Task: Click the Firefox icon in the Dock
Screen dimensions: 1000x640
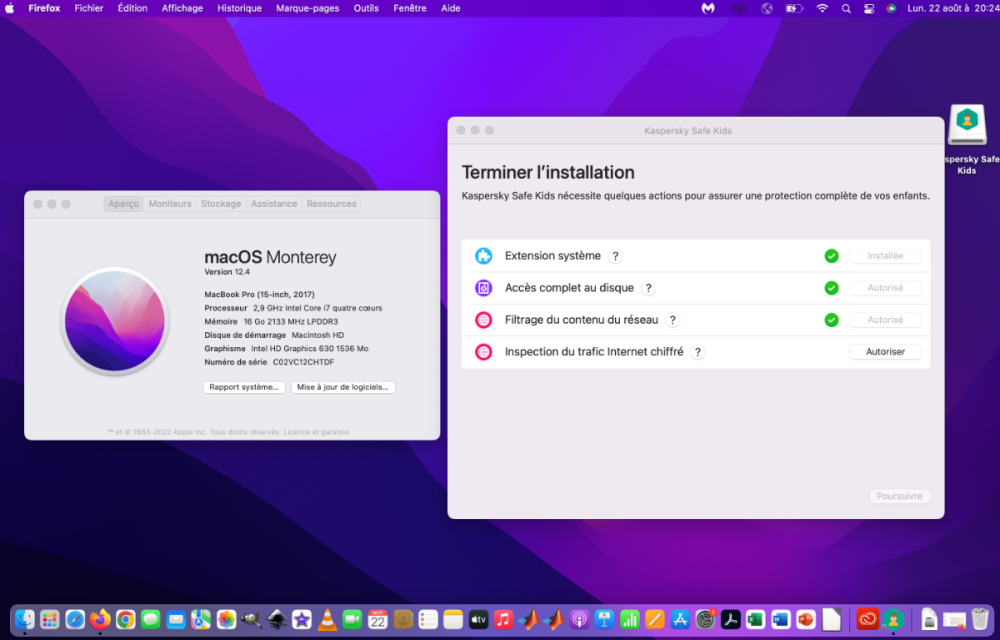Action: click(x=100, y=619)
